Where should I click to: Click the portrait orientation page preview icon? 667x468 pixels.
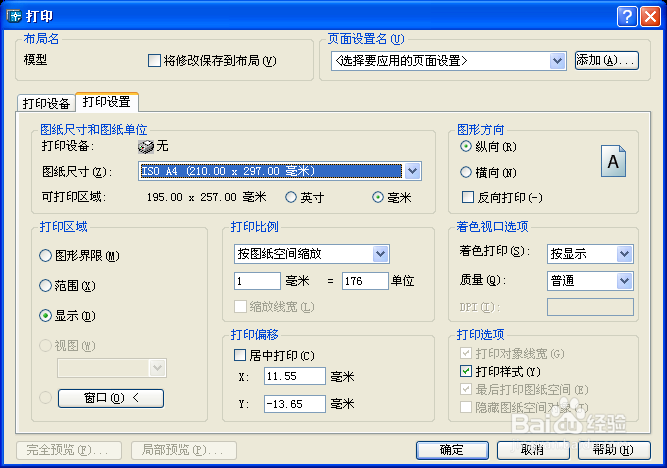613,161
